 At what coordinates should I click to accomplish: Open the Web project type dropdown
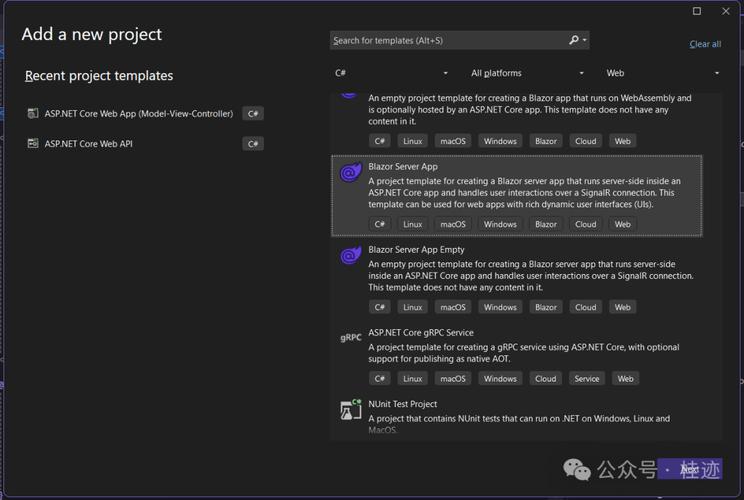pyautogui.click(x=662, y=73)
